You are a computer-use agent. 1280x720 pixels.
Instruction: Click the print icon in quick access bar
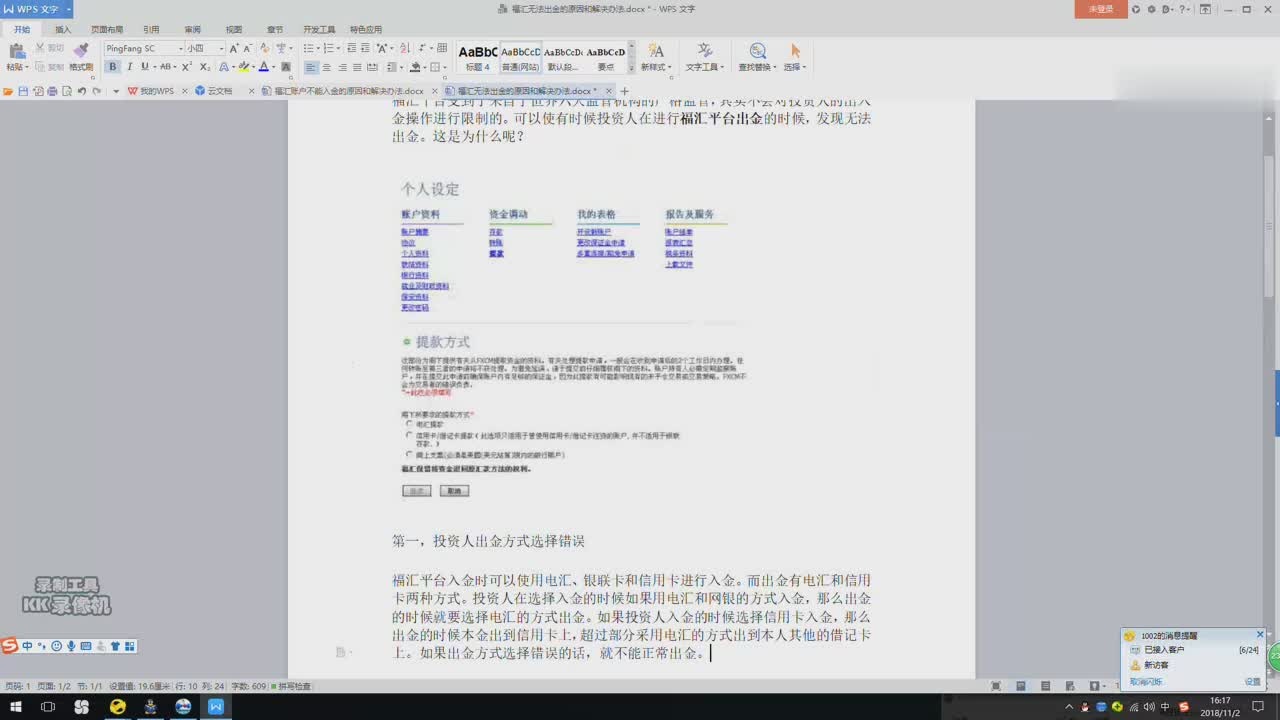point(52,91)
